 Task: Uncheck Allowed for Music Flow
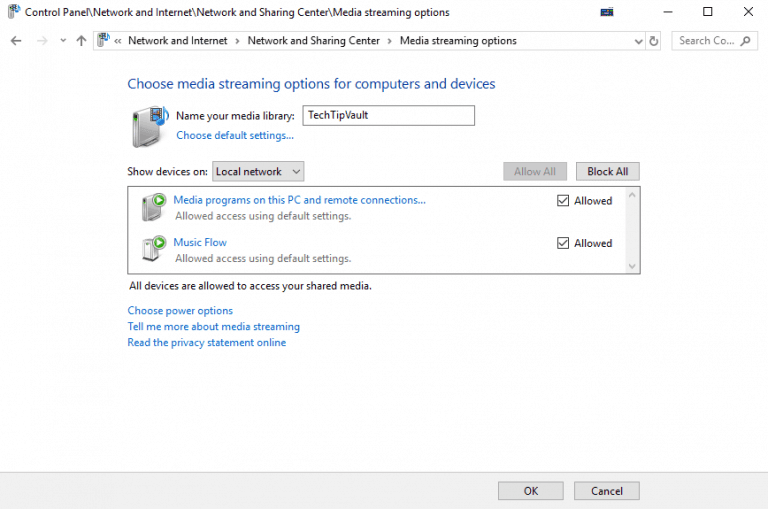coord(564,243)
